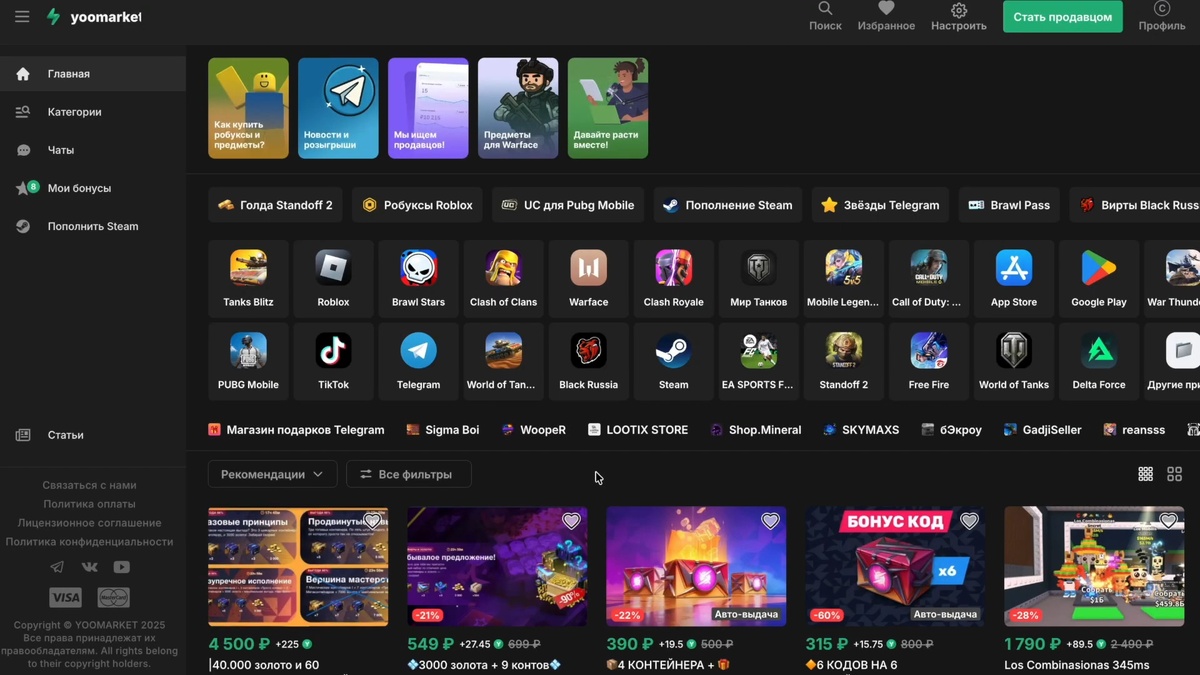1200x675 pixels.
Task: Open Чаты in the sidebar
Action: (93, 150)
